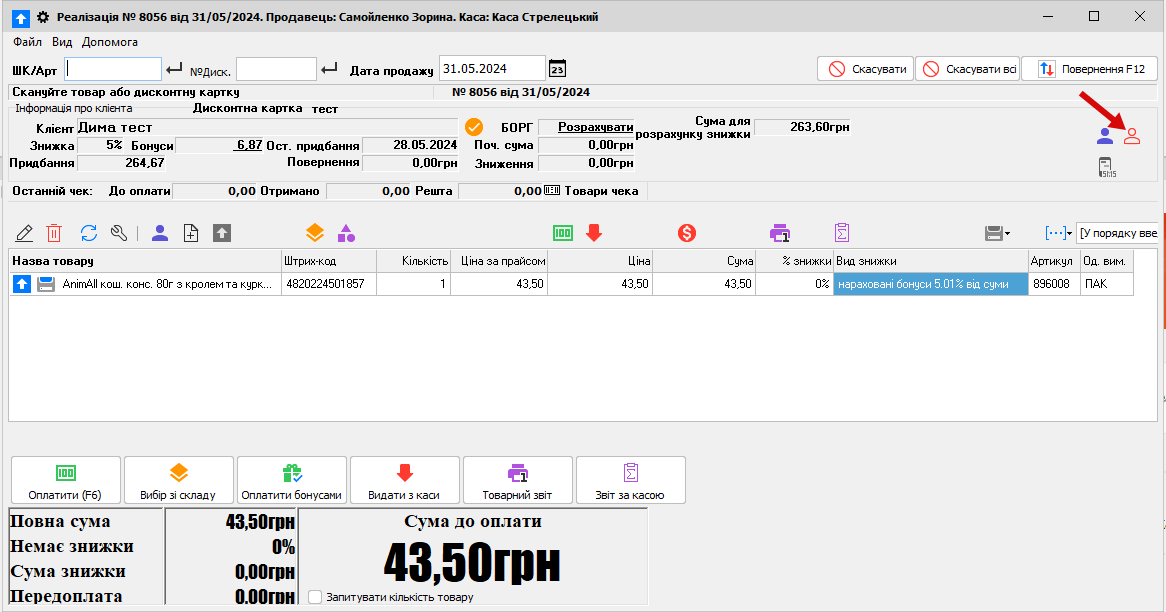This screenshot has height=612, width=1166.
Task: Click the red outlined user icon
Action: [1132, 136]
